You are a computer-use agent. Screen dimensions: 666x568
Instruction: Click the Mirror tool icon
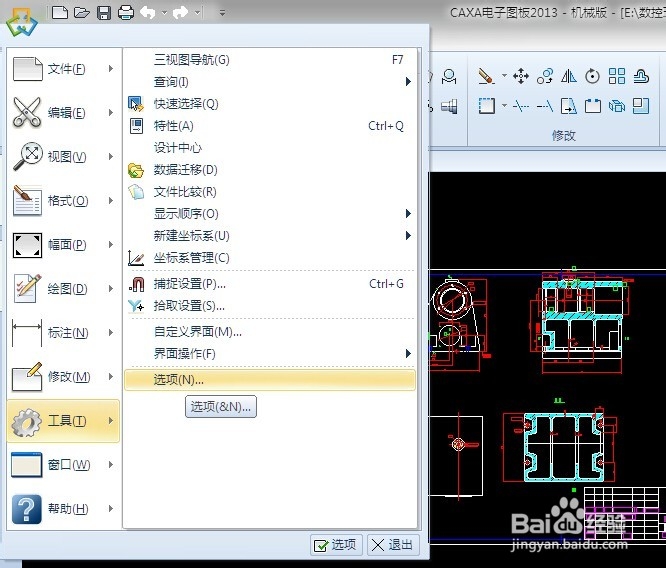[569, 76]
